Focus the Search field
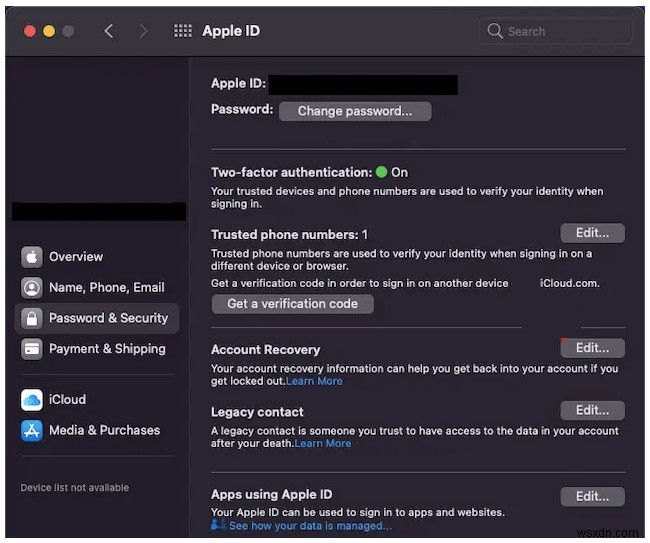The height and width of the screenshot is (543, 650). (x=555, y=31)
